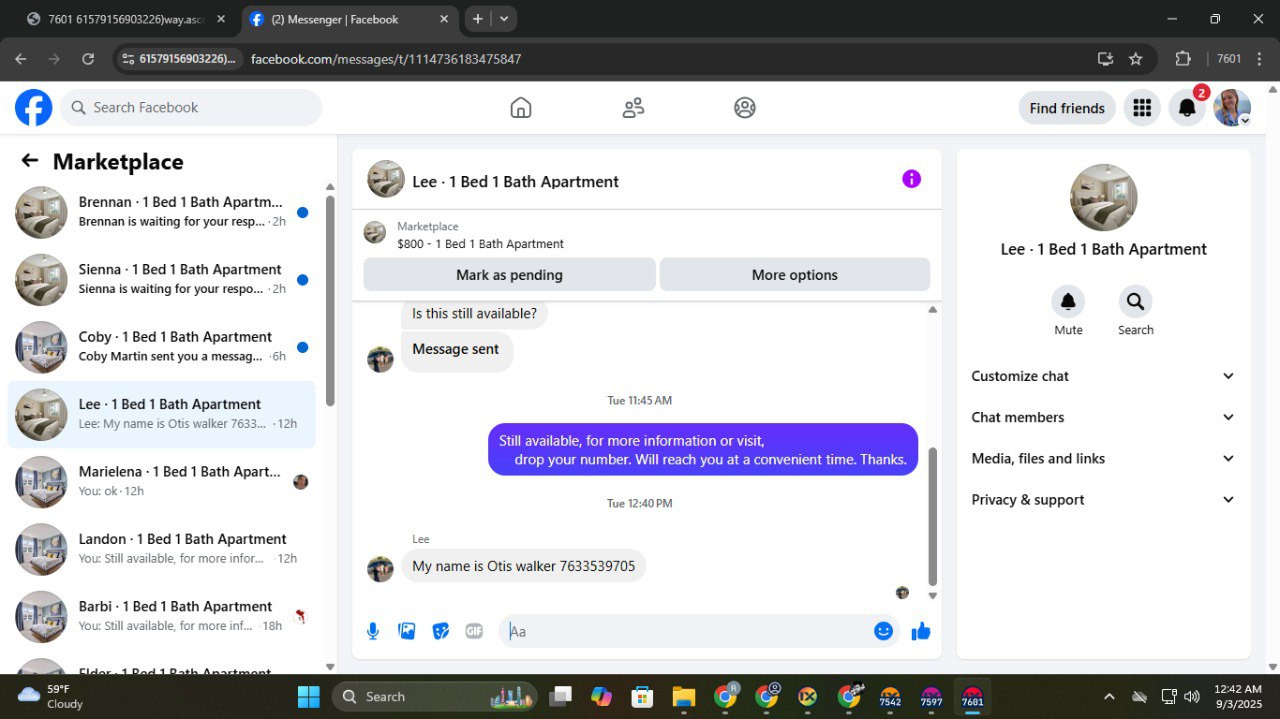Viewport: 1280px width, 719px height.
Task: Choose a sticker icon
Action: click(x=440, y=631)
